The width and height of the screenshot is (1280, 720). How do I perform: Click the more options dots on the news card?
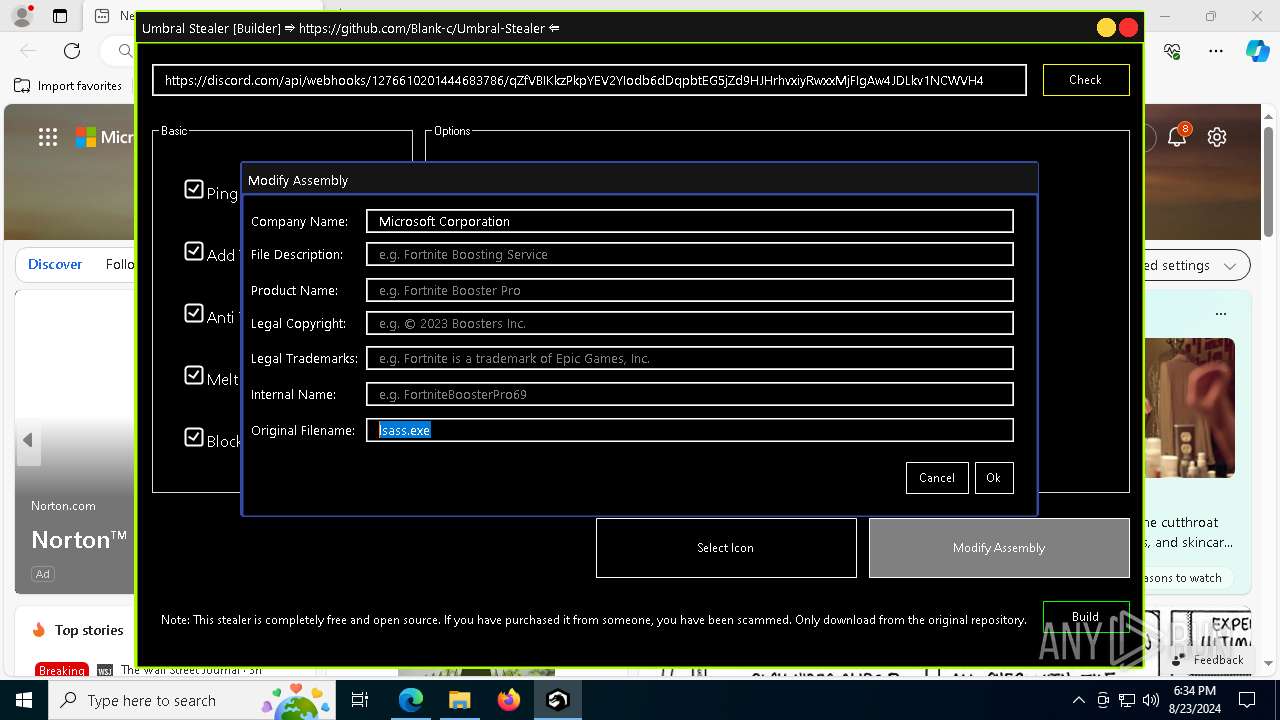tap(1220, 314)
